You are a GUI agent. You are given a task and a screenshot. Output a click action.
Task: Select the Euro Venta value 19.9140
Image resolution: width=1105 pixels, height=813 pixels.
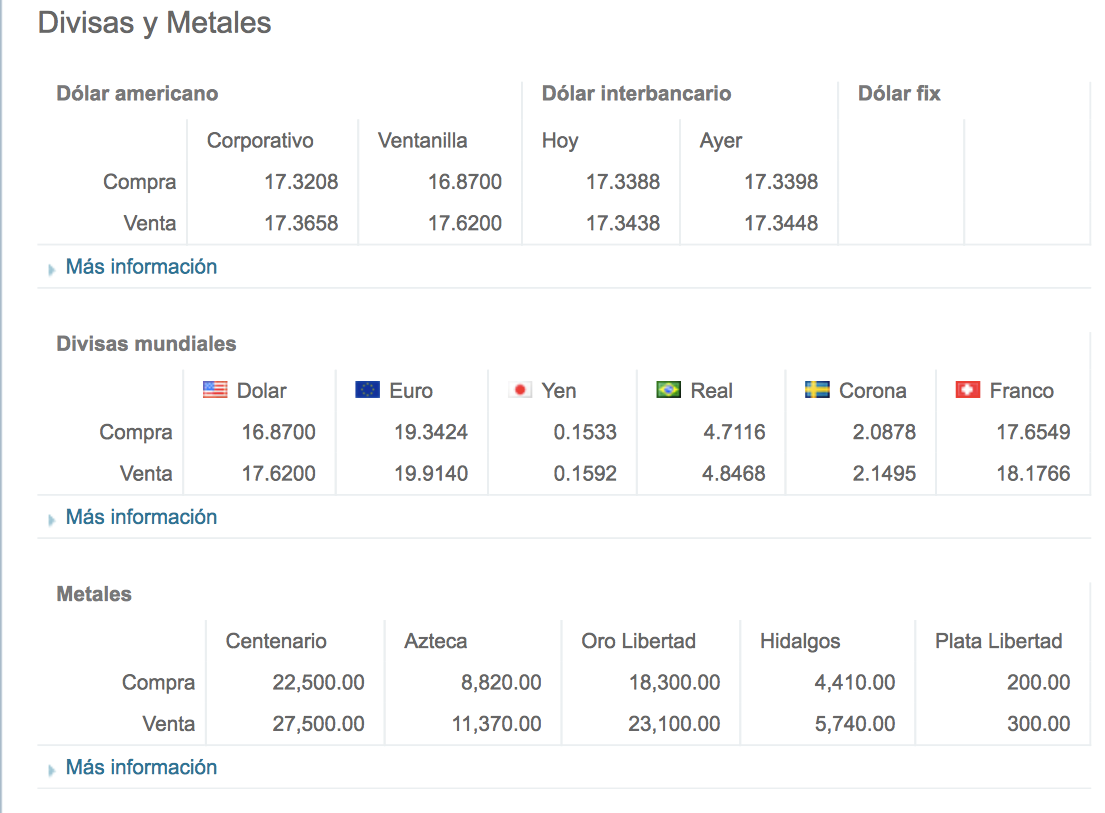point(431,474)
